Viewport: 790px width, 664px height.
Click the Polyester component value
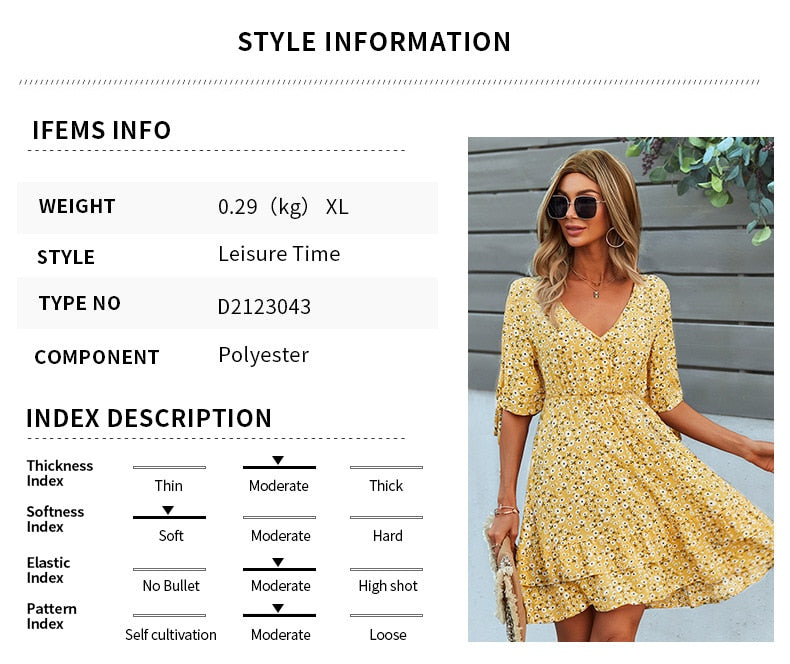(264, 356)
